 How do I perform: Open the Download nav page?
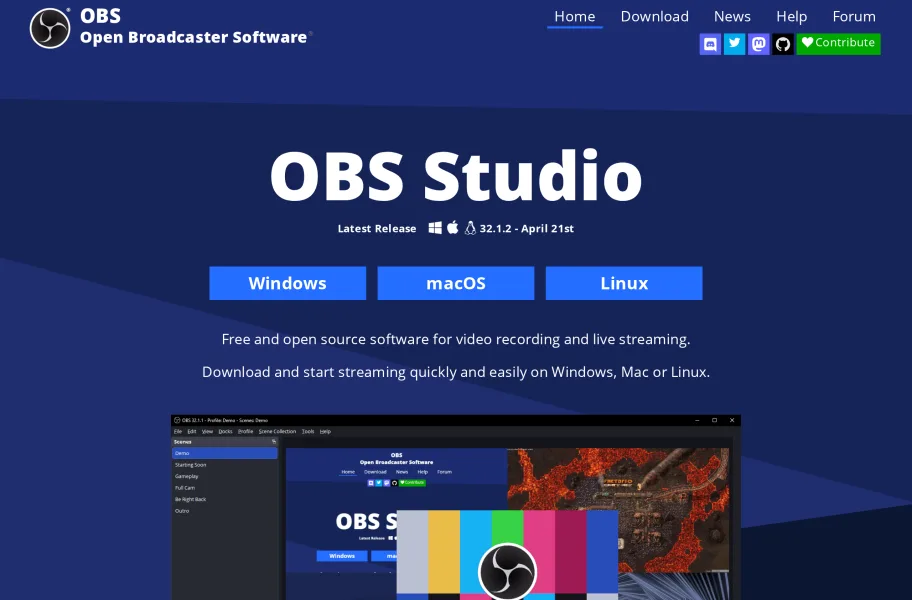(x=654, y=16)
